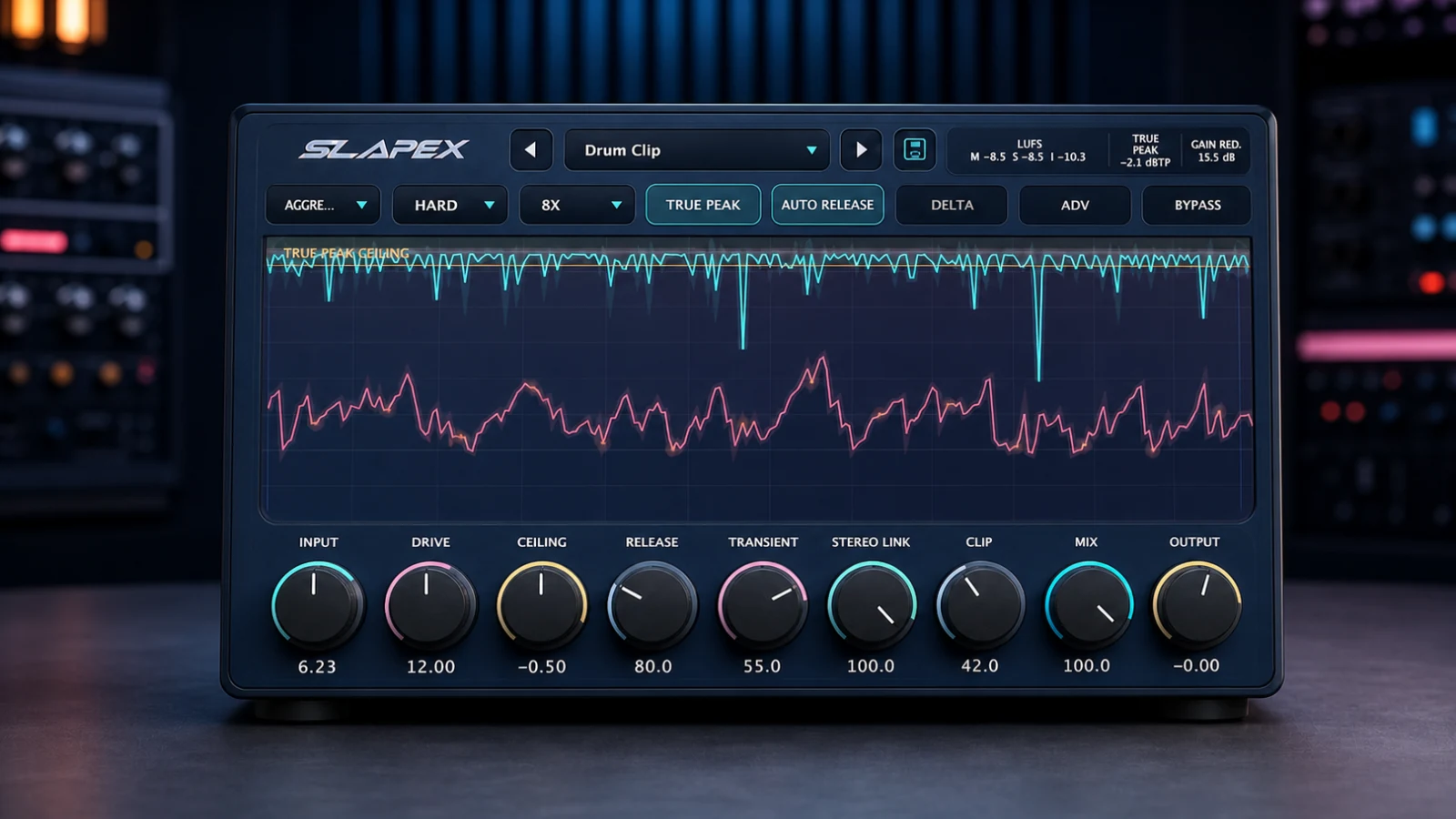Open the Drum Clip preset dropdown
The height and width of the screenshot is (819, 1456).
point(697,150)
